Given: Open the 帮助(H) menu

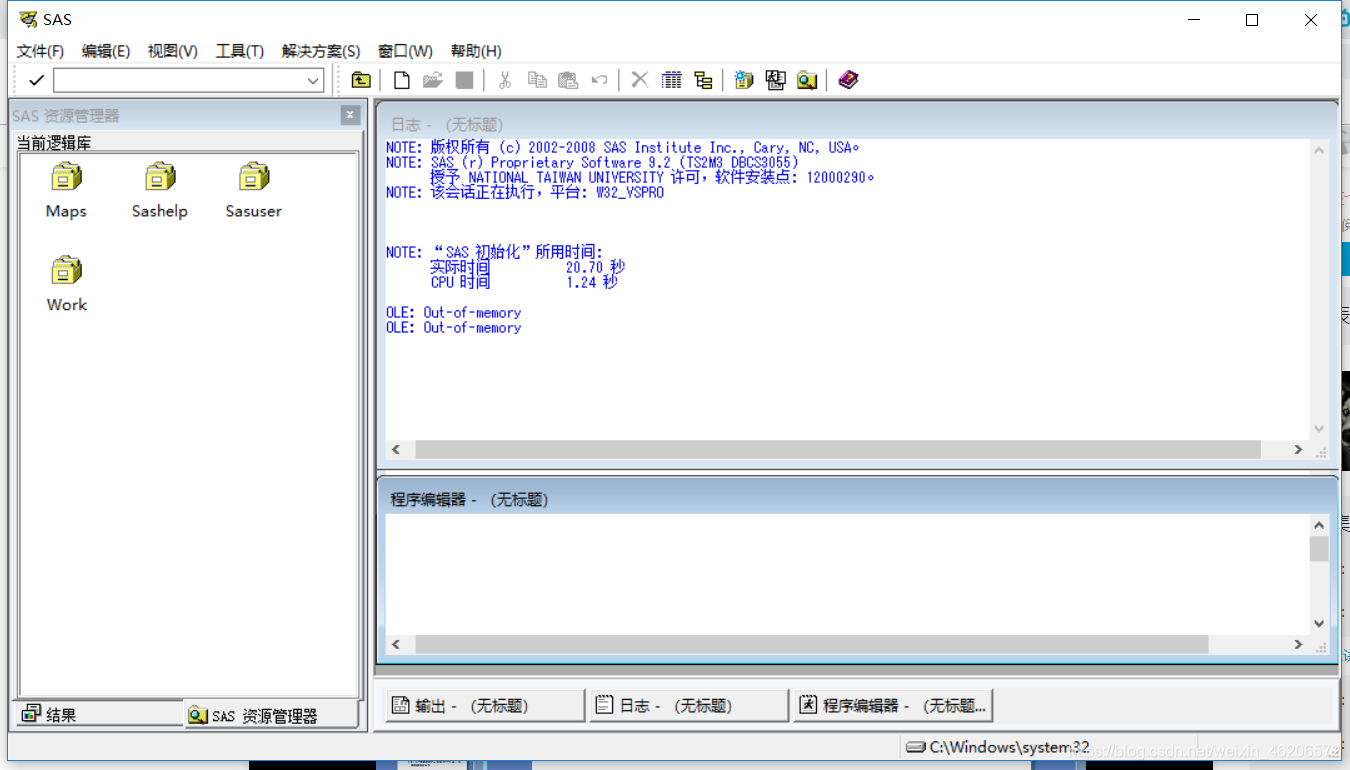Looking at the screenshot, I should pos(476,51).
